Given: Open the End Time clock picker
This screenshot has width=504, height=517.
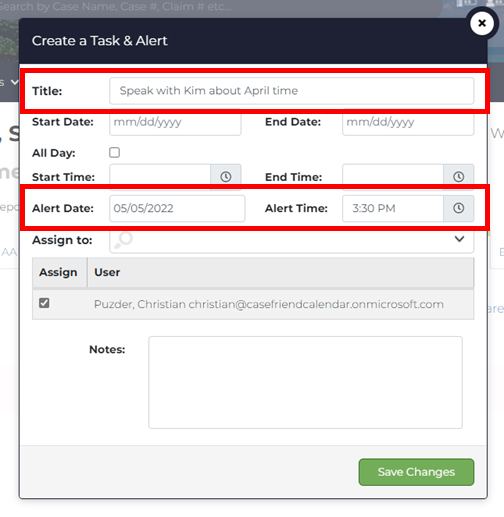Looking at the screenshot, I should pyautogui.click(x=458, y=177).
